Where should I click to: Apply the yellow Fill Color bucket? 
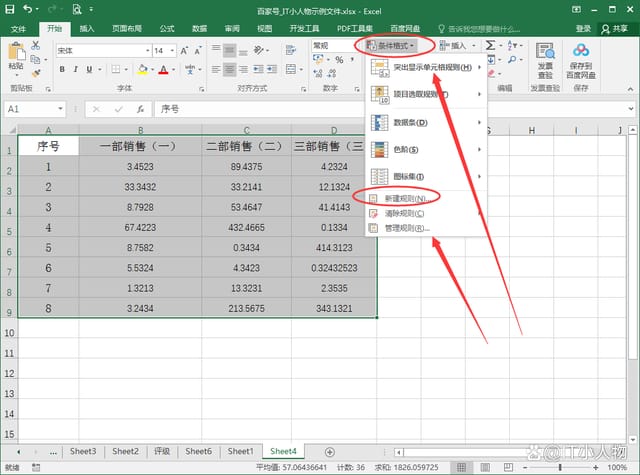coord(142,69)
